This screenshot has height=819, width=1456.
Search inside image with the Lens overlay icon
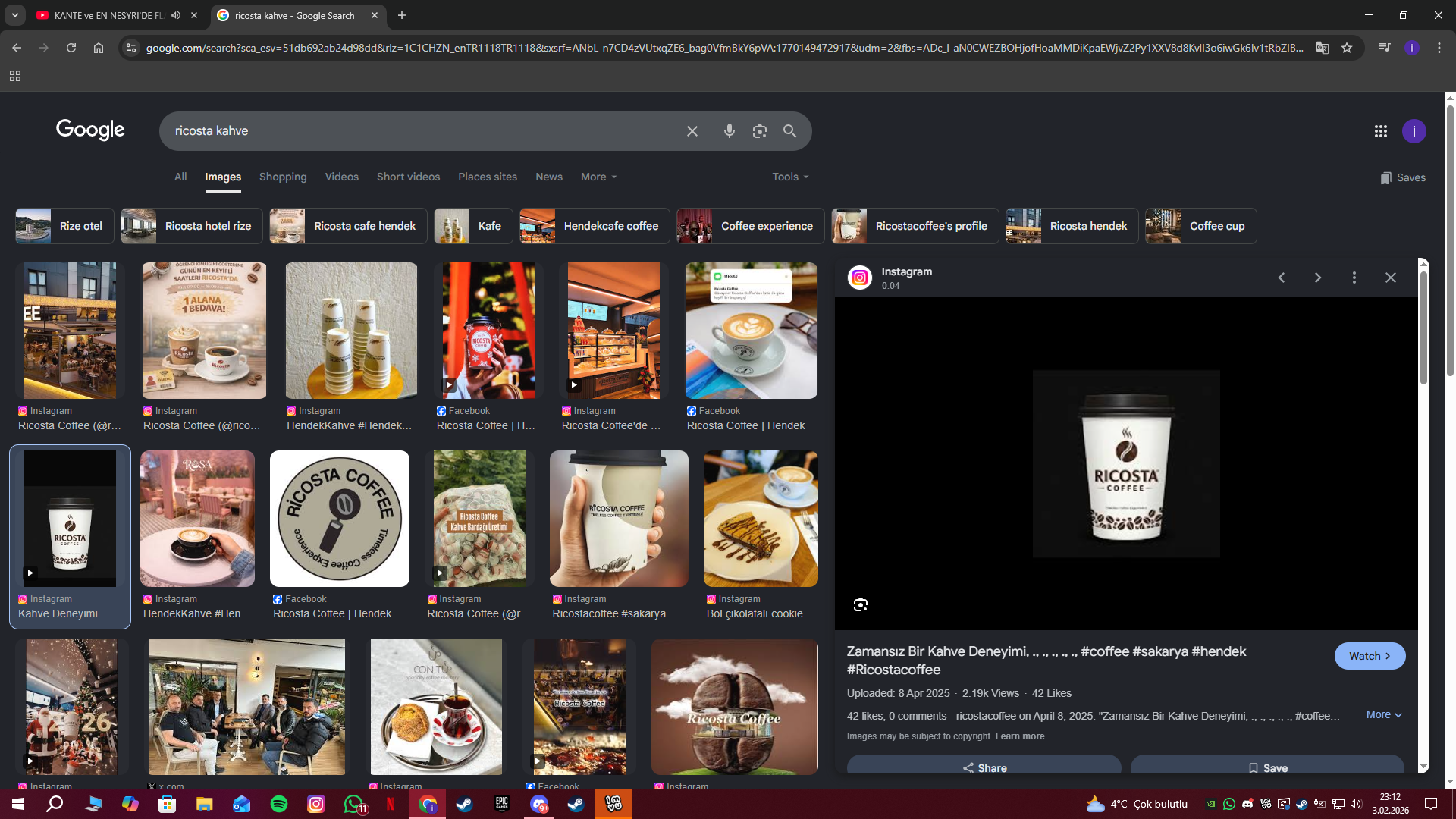click(860, 604)
